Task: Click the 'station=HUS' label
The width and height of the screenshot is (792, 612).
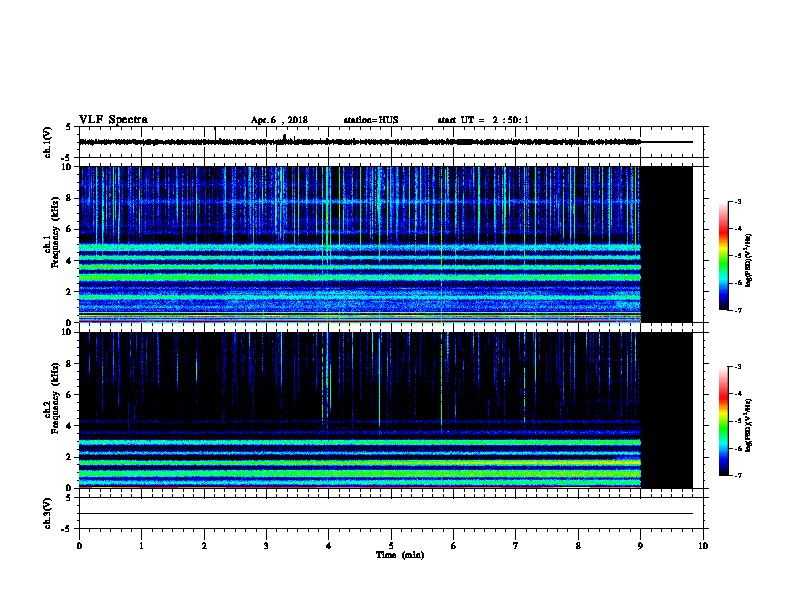Action: click(371, 120)
